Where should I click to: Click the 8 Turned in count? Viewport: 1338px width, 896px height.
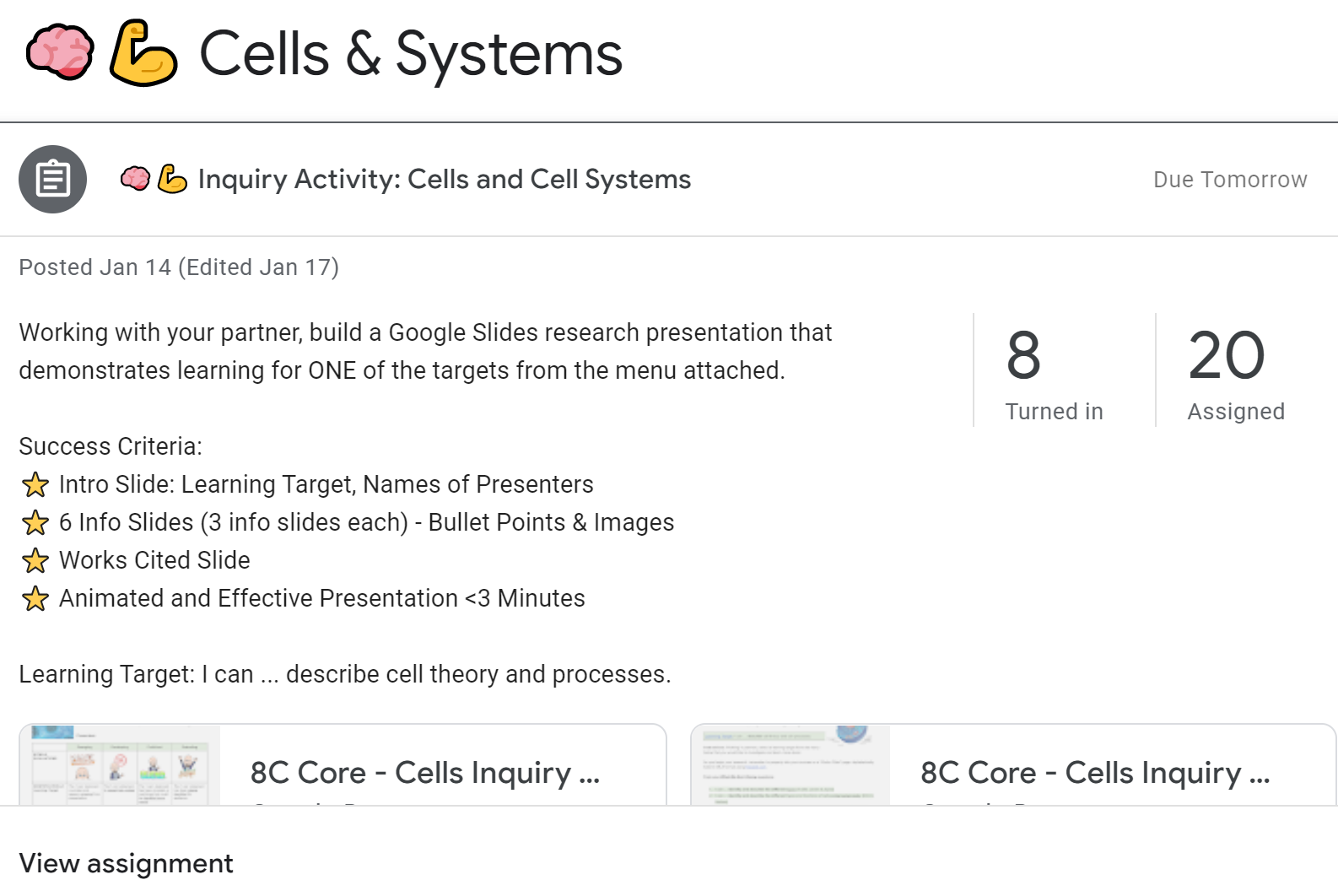pyautogui.click(x=1055, y=372)
